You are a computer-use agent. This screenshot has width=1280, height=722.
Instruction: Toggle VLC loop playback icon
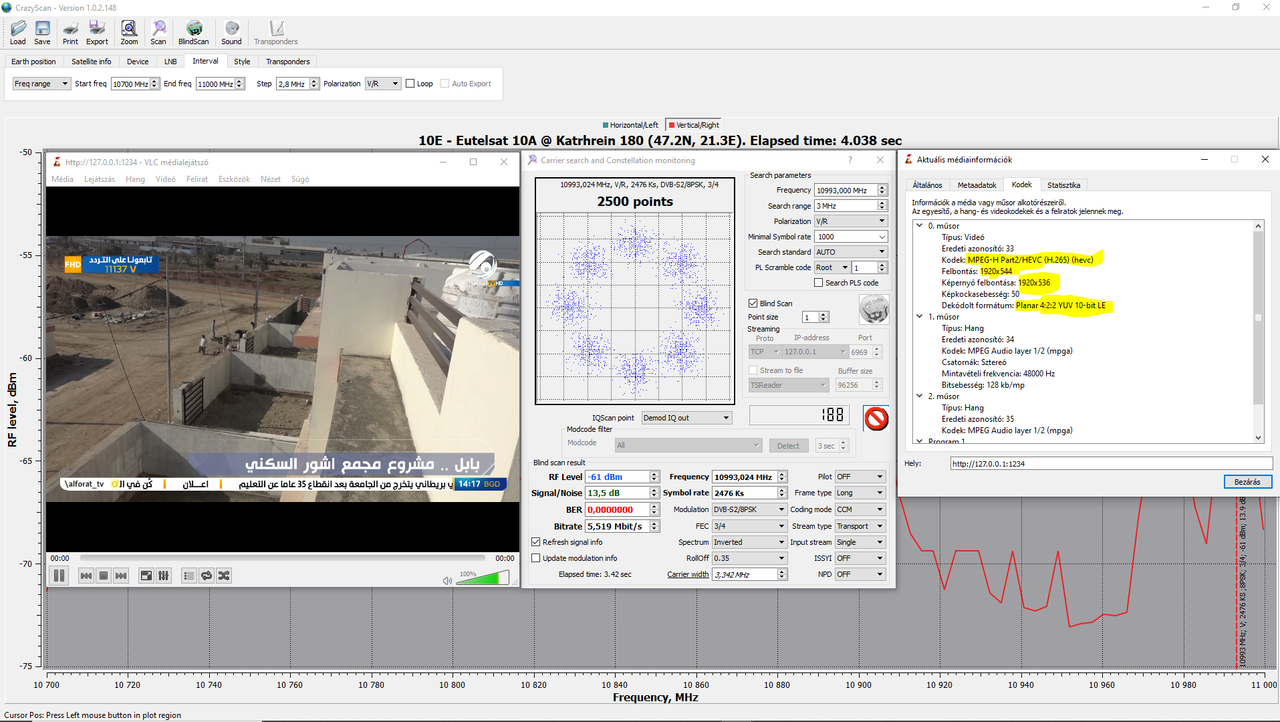206,575
